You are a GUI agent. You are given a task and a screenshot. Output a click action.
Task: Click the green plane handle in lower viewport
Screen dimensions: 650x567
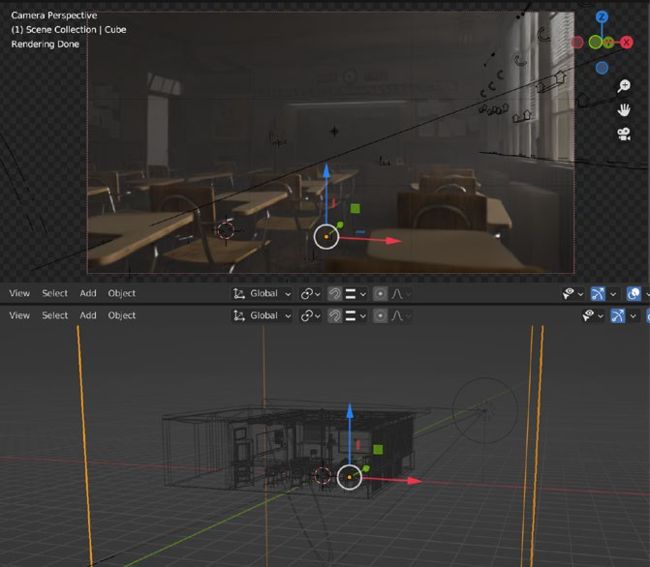pos(380,450)
